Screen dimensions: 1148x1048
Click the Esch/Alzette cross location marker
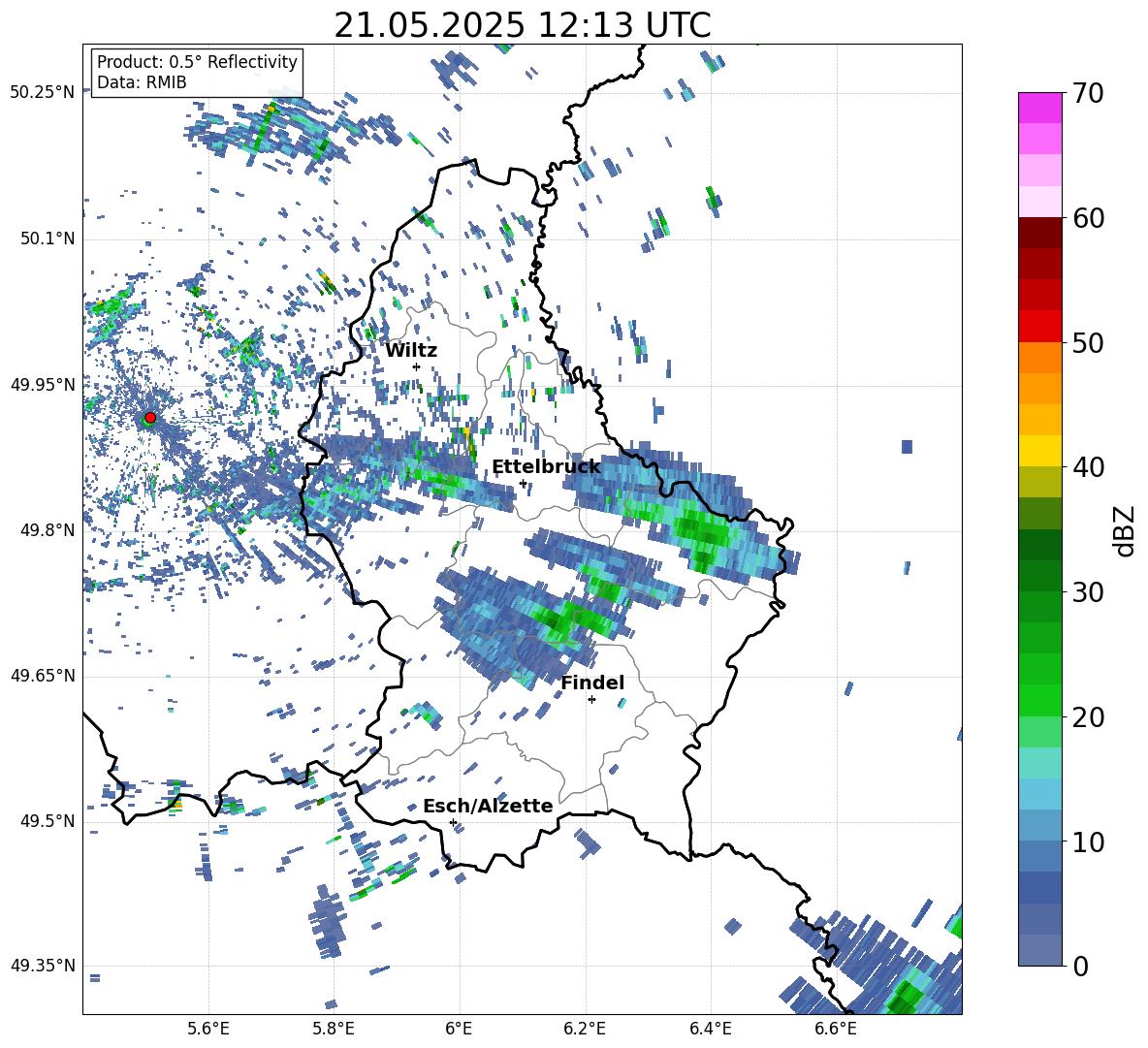tap(453, 822)
